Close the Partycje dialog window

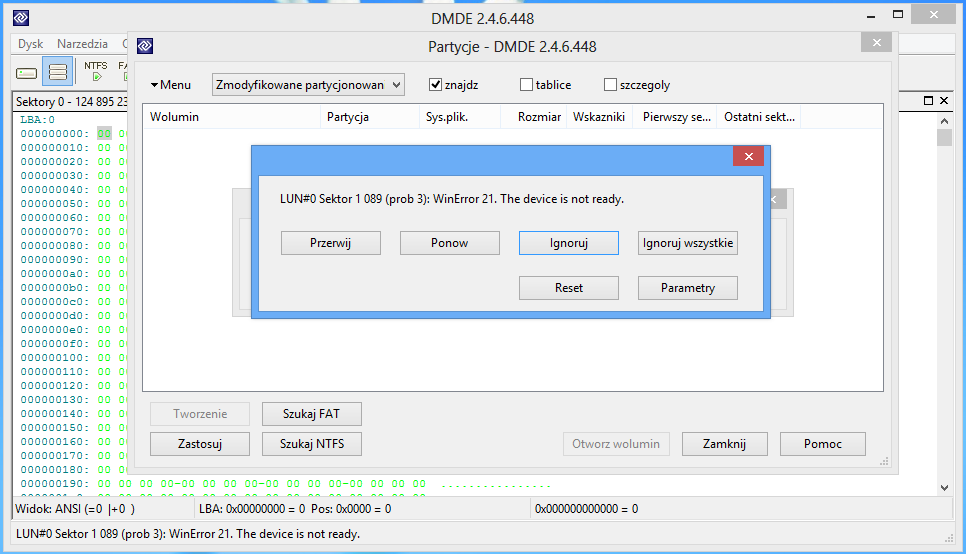[877, 43]
